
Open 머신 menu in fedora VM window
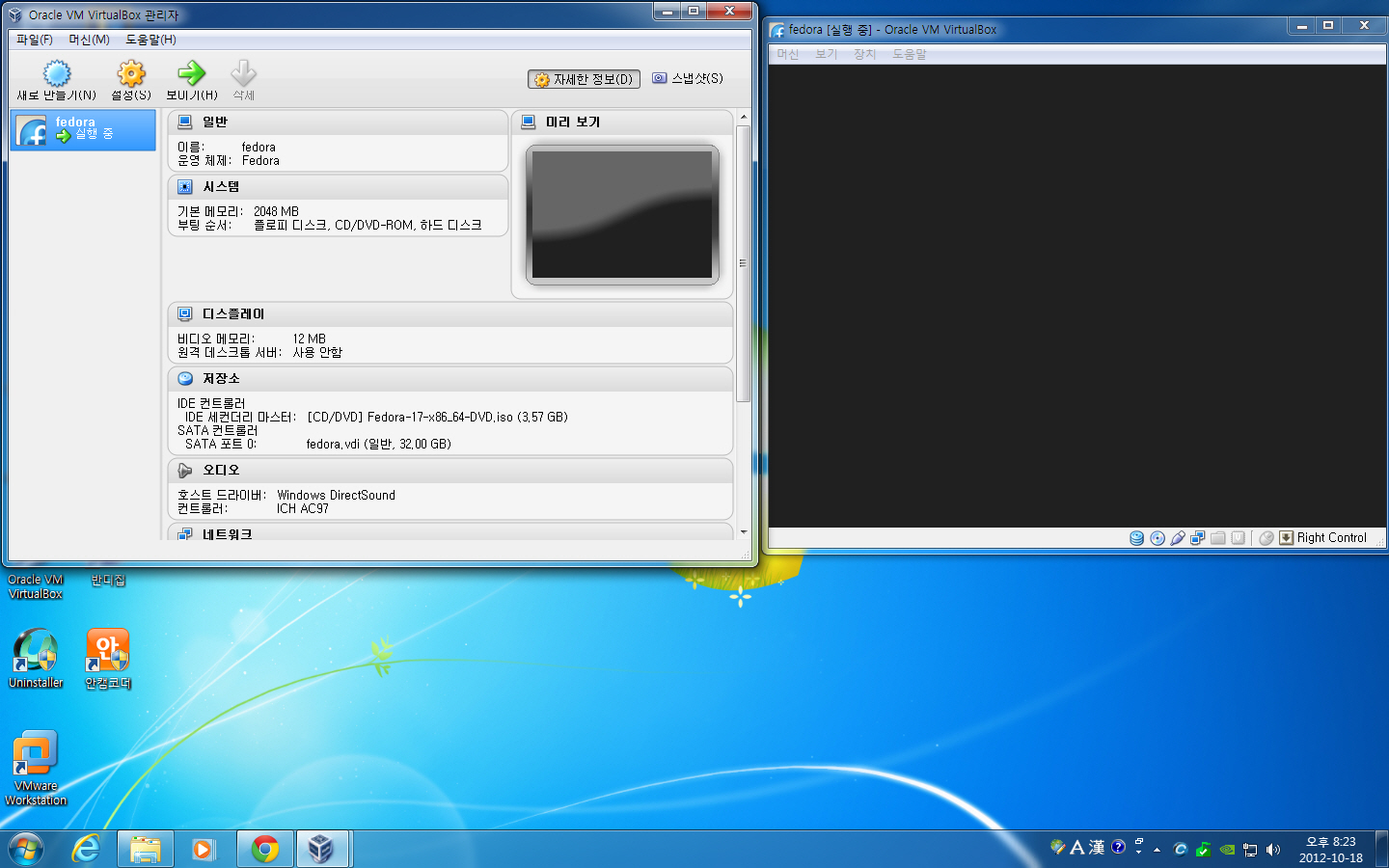coord(788,54)
